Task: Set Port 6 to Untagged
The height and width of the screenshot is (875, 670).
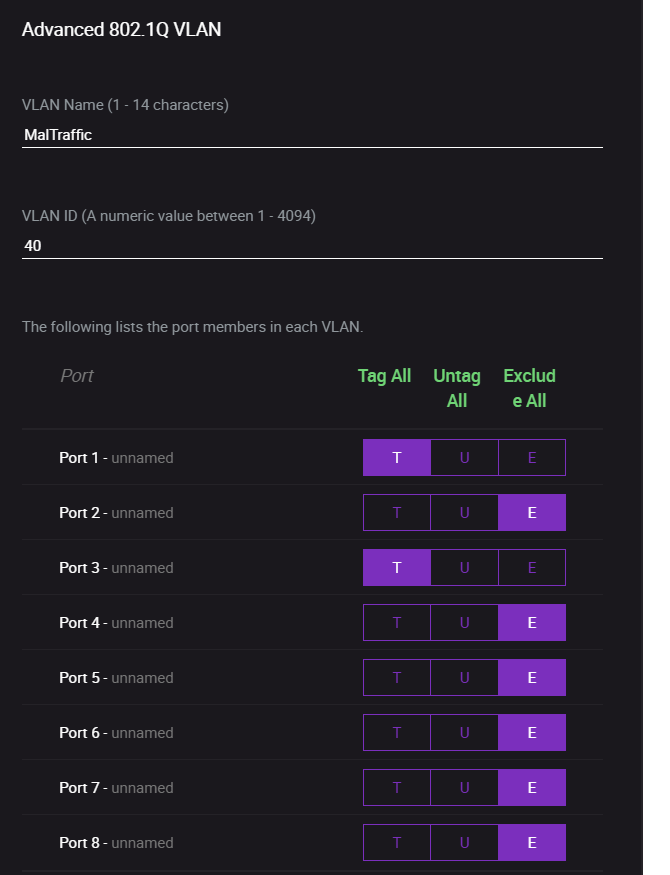Action: pos(464,733)
